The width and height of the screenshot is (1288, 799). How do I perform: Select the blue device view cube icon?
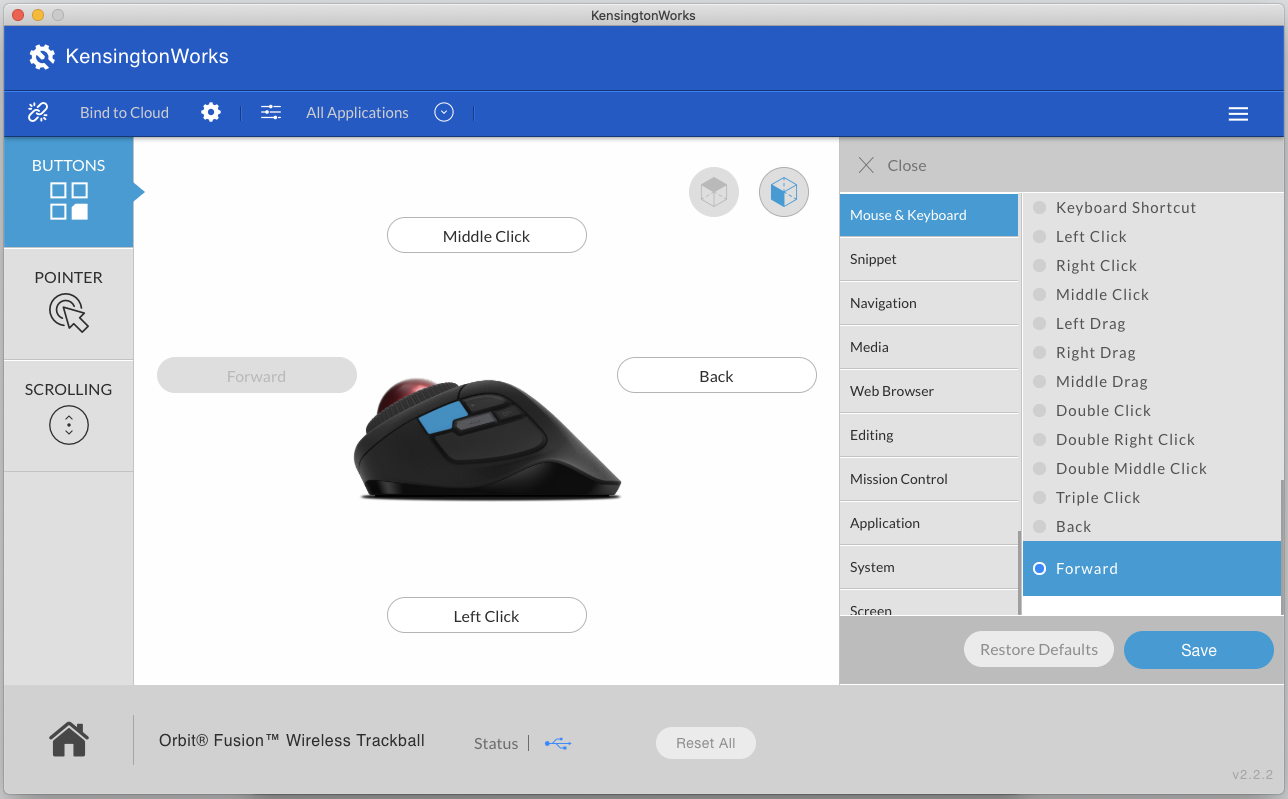[x=783, y=192]
